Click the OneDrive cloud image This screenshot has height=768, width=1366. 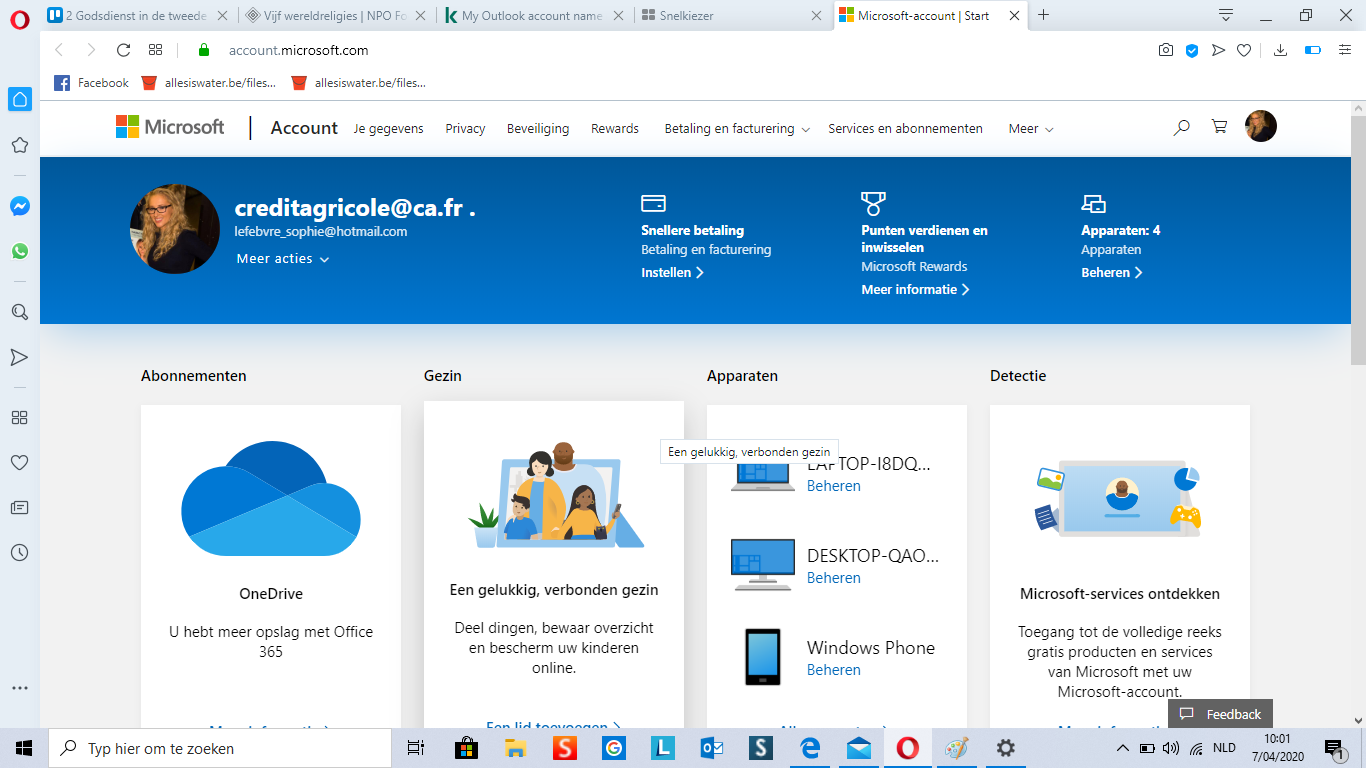click(271, 499)
